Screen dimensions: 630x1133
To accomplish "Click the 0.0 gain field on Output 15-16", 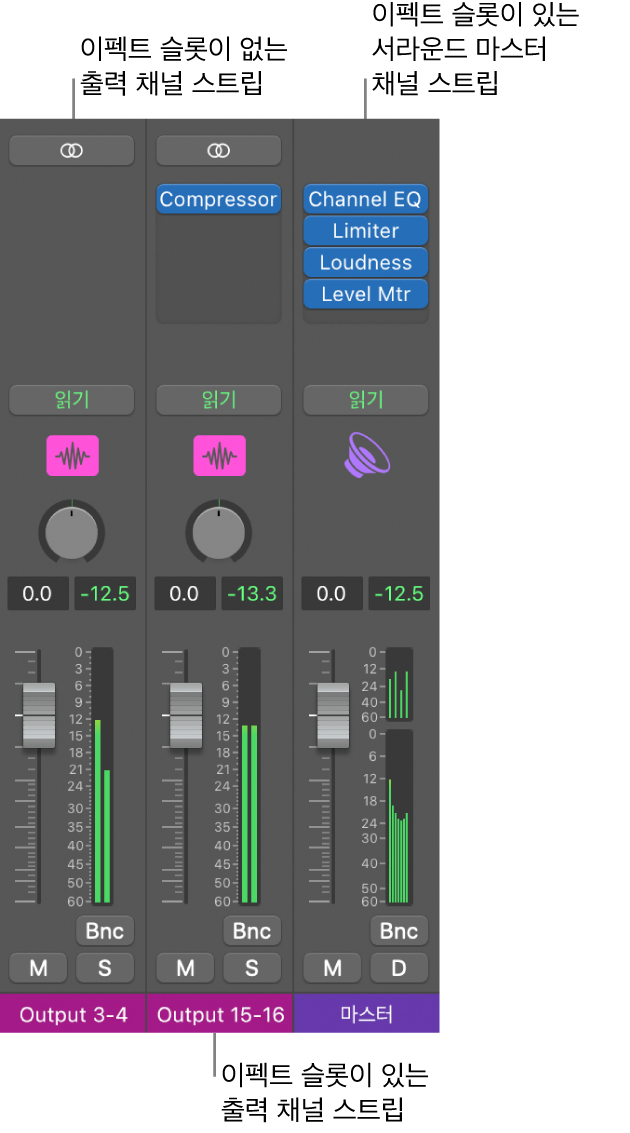I will click(185, 594).
